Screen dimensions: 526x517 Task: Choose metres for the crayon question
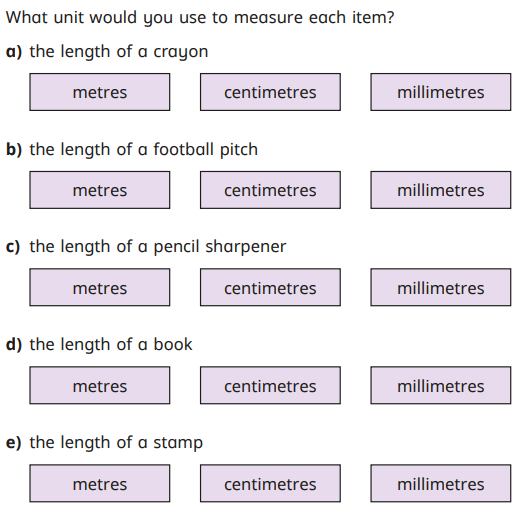click(100, 92)
